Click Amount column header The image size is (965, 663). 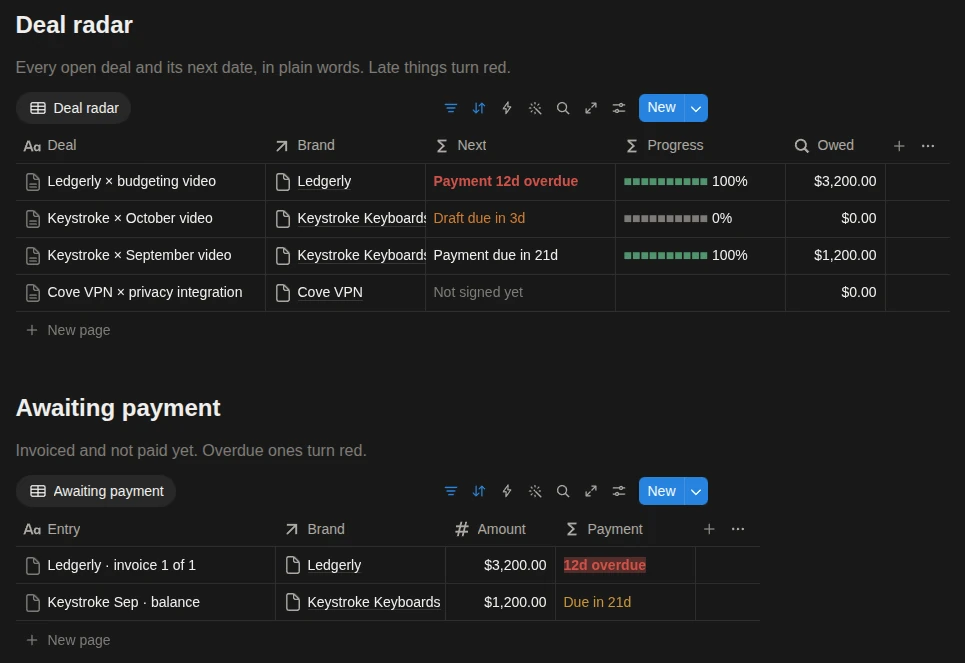[x=500, y=529]
